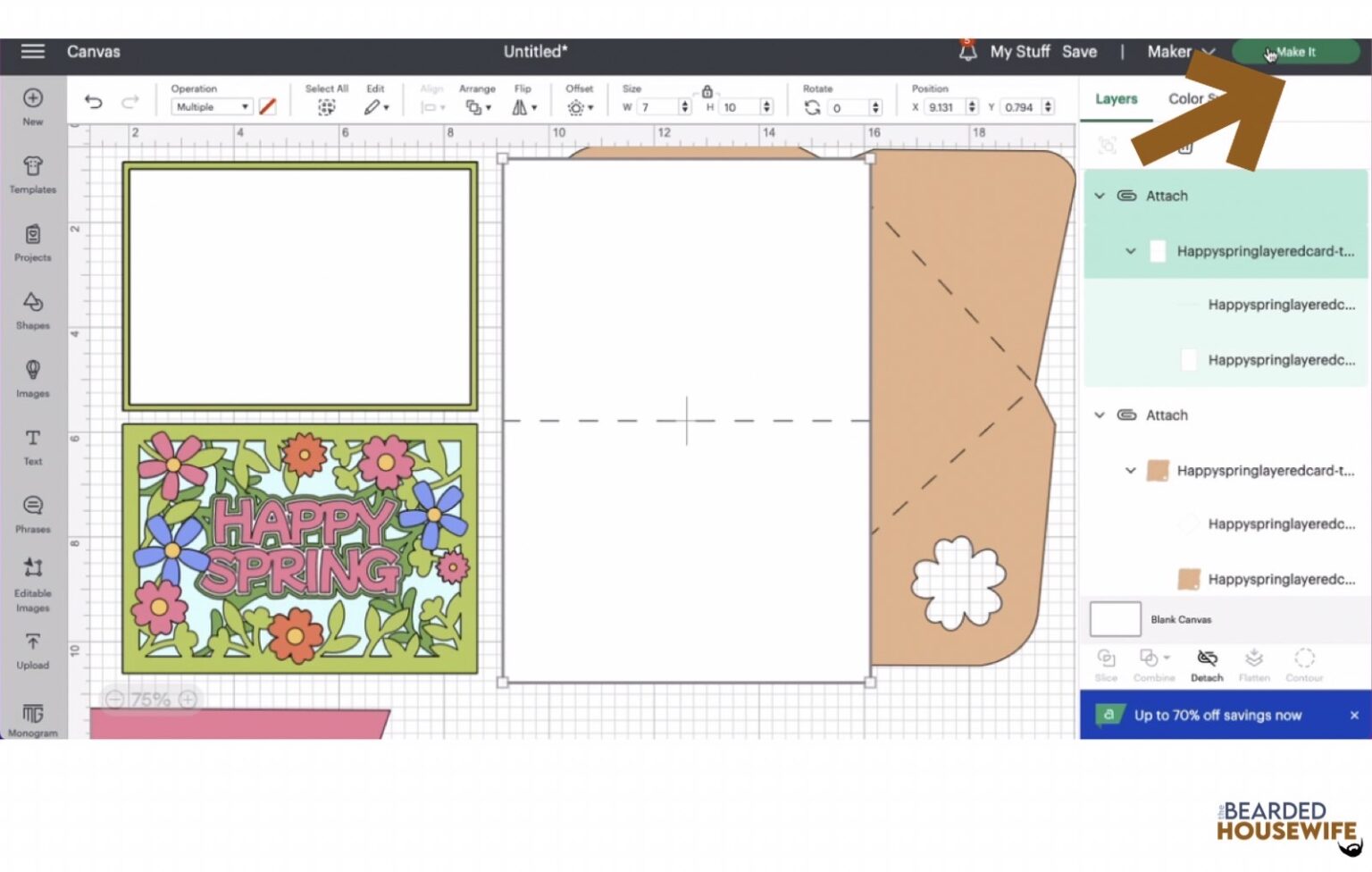Select the Templates icon

[33, 174]
